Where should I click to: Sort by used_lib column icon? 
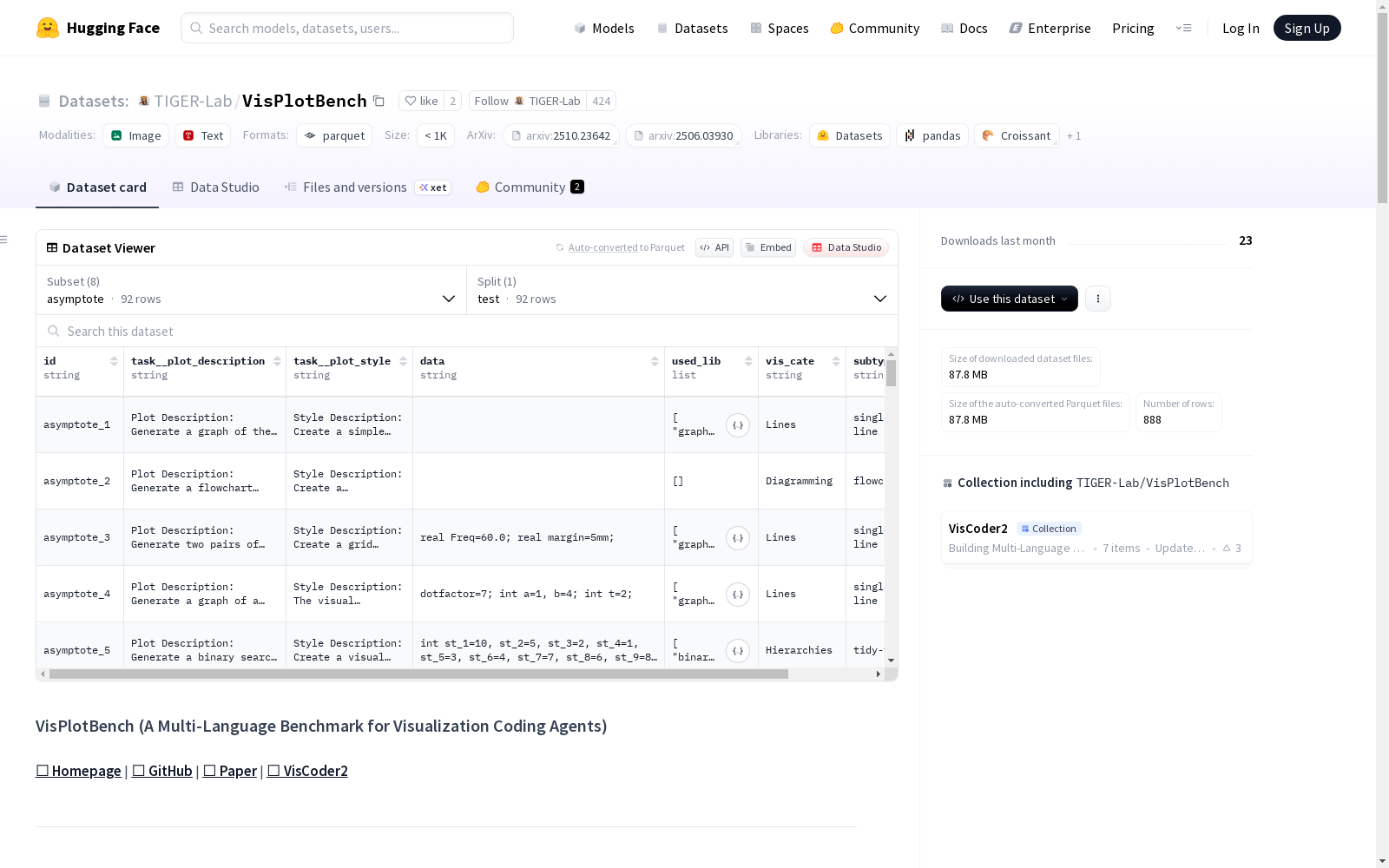[749, 361]
